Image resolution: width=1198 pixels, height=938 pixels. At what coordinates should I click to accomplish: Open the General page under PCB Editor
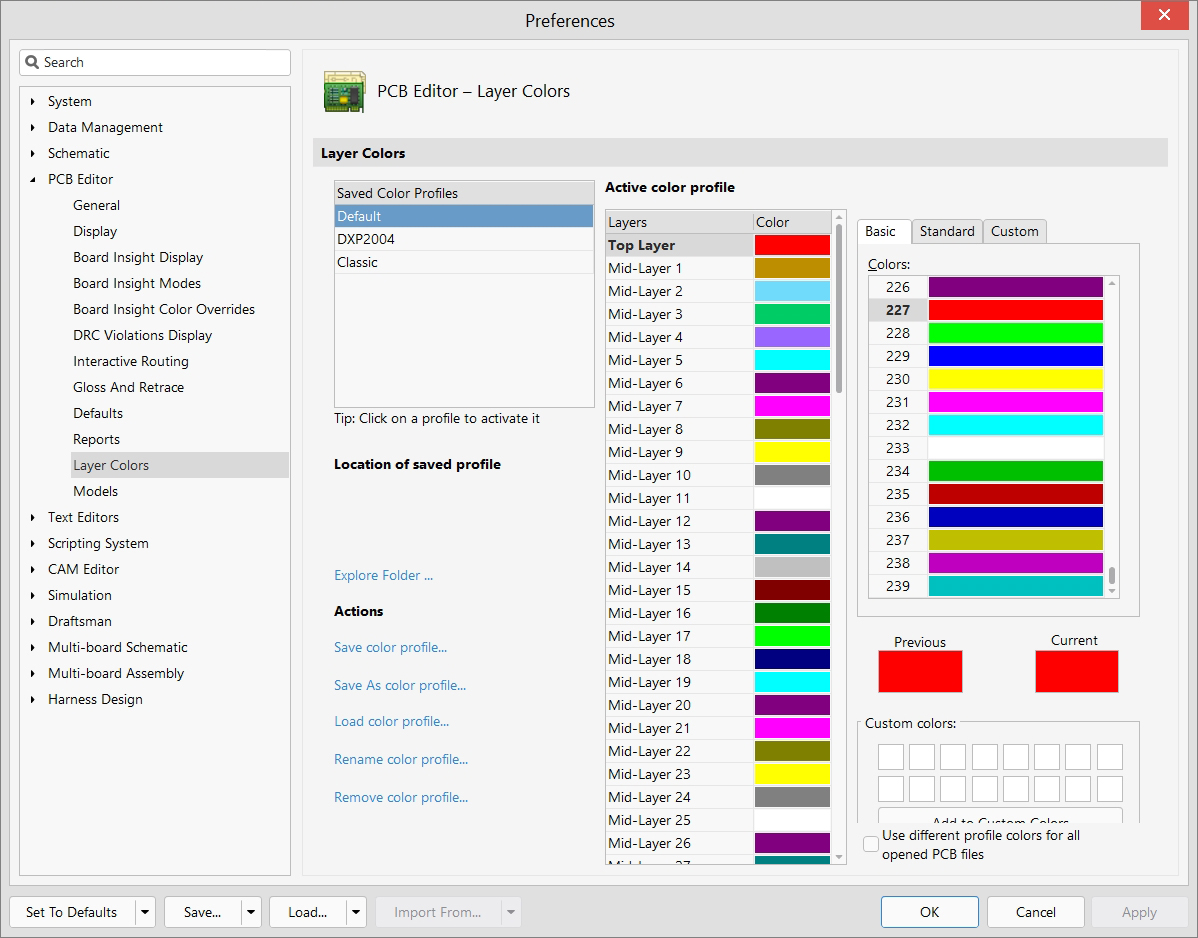[x=96, y=205]
